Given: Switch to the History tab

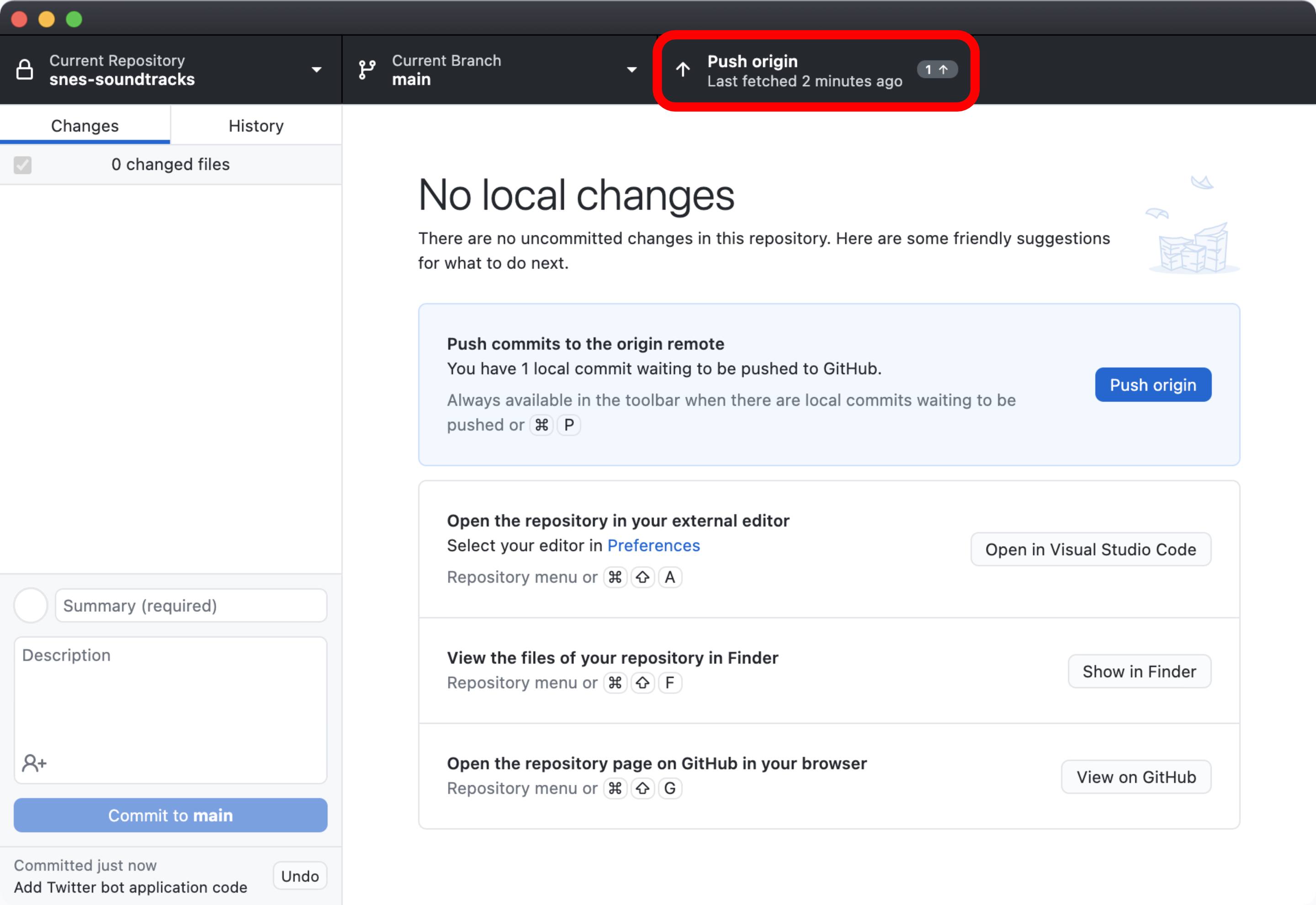Looking at the screenshot, I should 255,125.
